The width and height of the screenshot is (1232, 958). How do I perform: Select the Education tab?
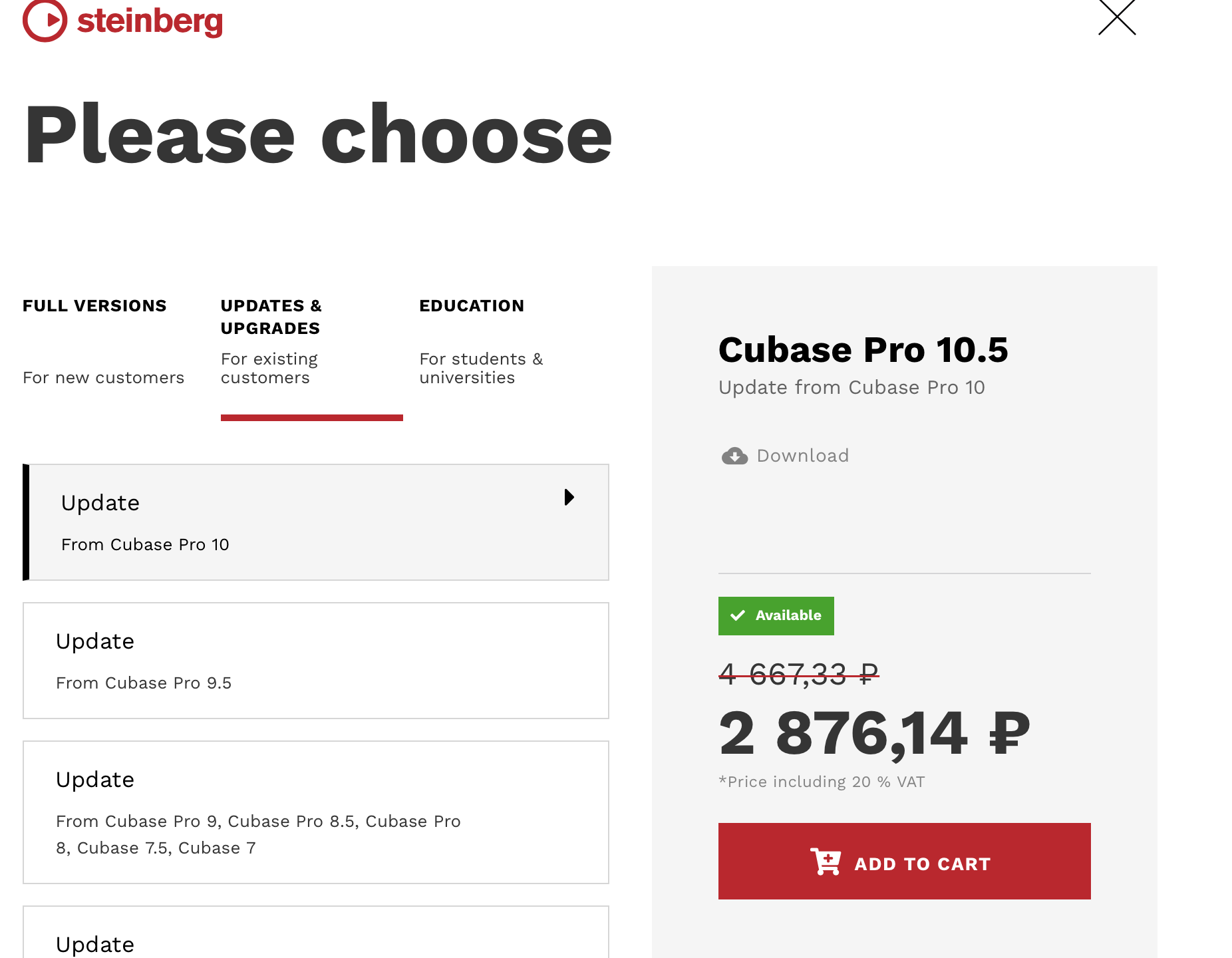click(x=482, y=341)
